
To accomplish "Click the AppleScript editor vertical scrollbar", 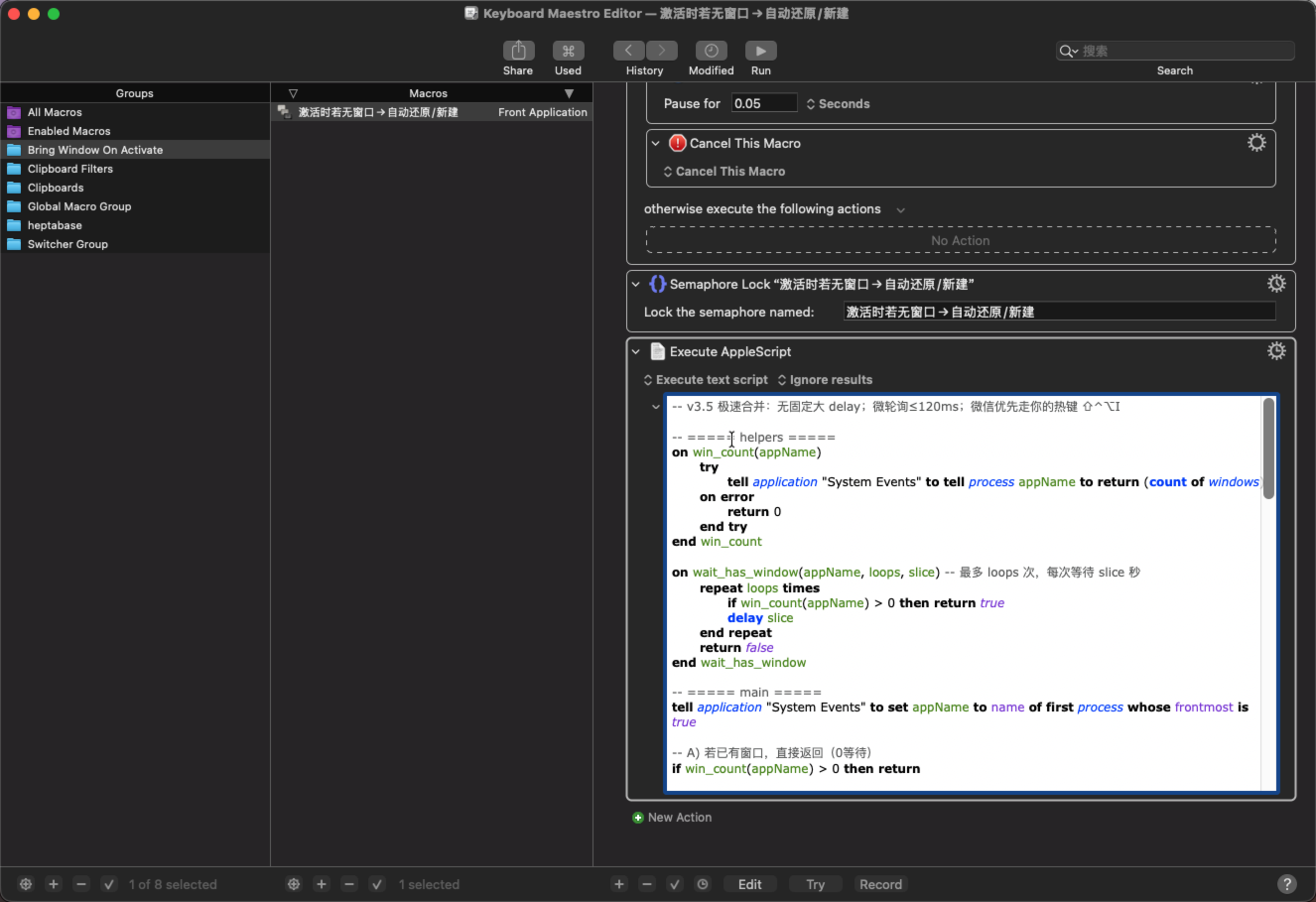I will (1268, 449).
